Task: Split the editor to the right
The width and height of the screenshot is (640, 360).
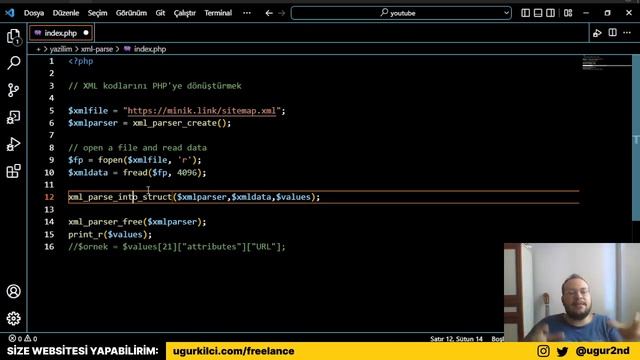Action: pyautogui.click(x=612, y=33)
